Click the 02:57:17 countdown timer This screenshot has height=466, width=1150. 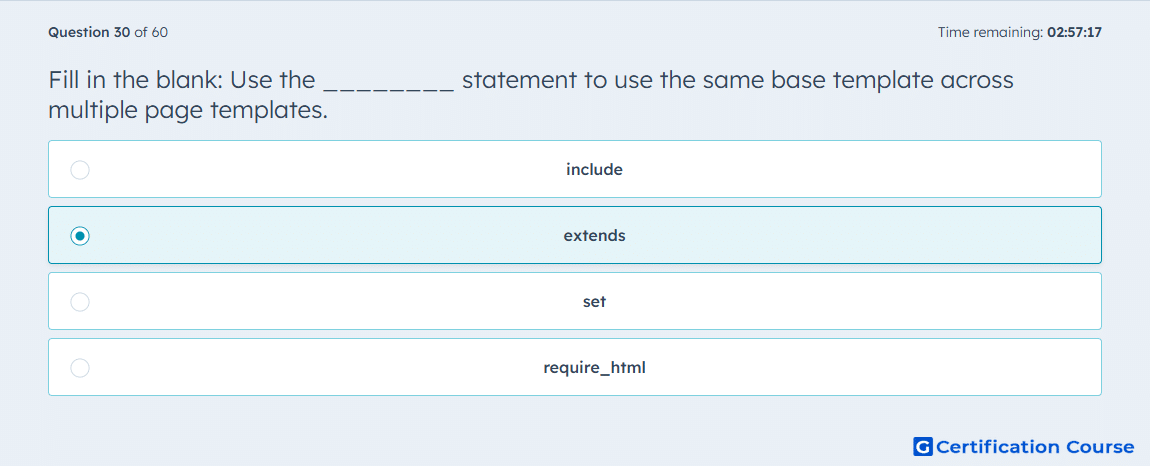tap(1074, 32)
